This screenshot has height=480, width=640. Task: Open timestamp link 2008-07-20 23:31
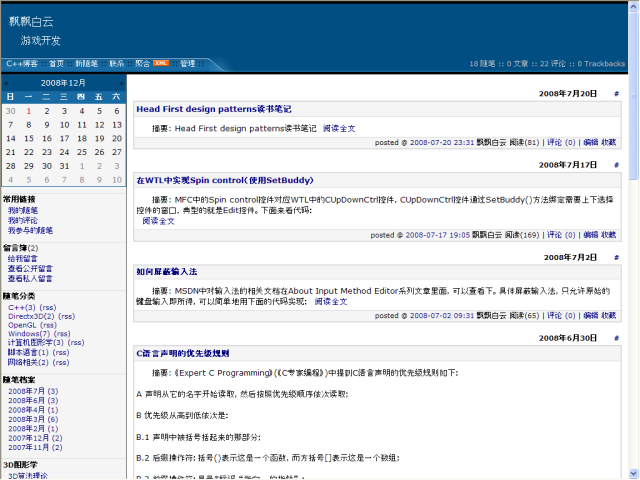click(442, 142)
